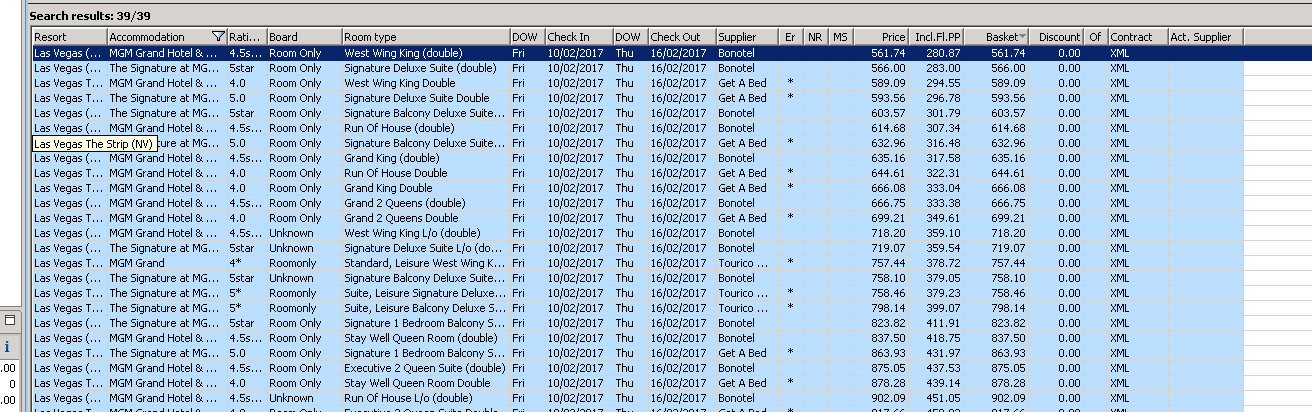Sort by the Room type column header
The image size is (1312, 412).
tap(425, 37)
